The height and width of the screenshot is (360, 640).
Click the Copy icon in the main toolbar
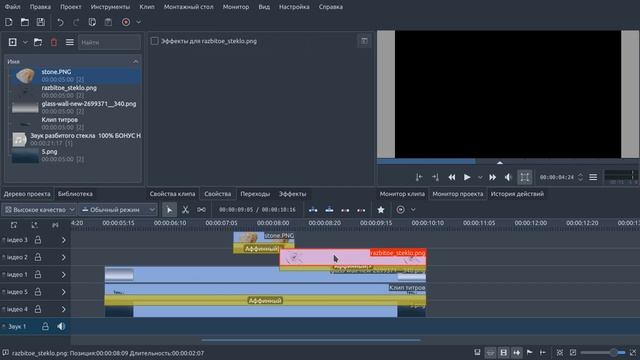(92, 22)
